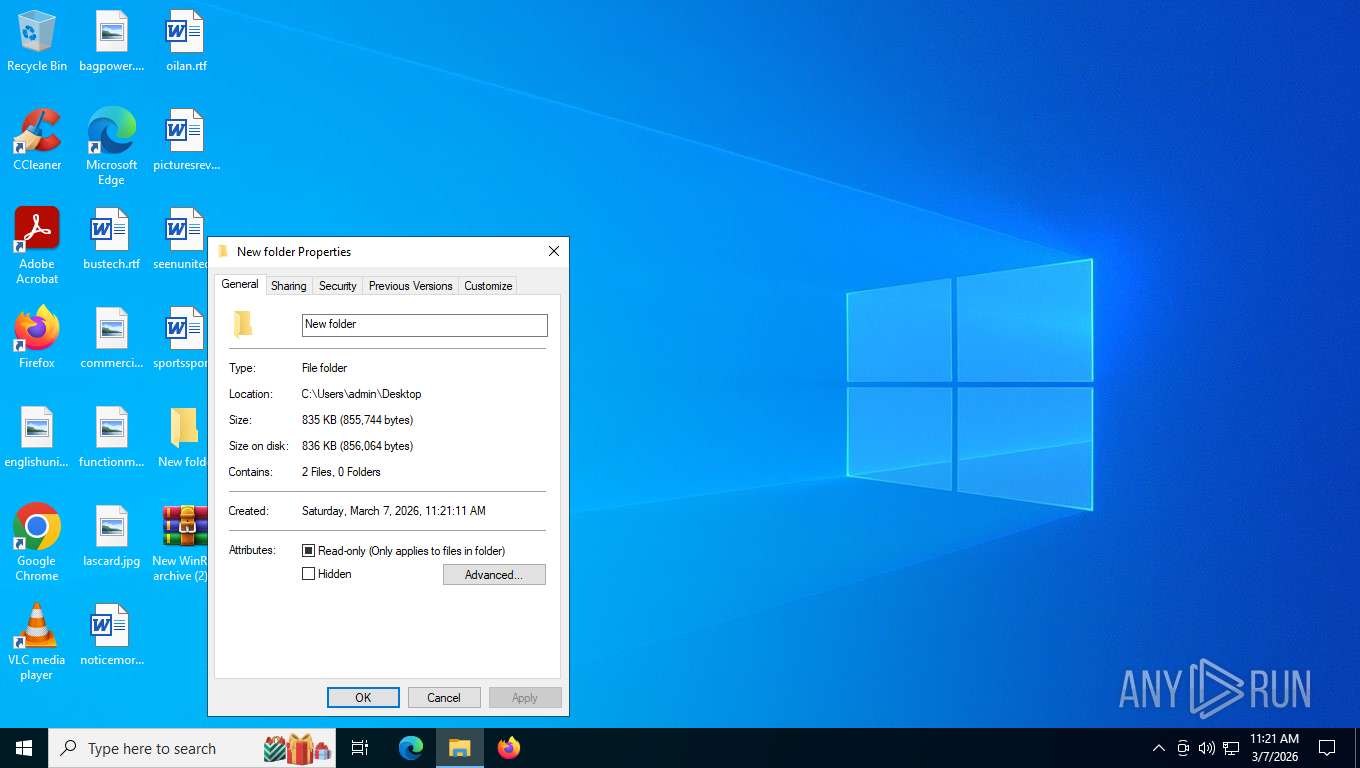The image size is (1360, 768).
Task: Open Google Chrome desktop shortcut
Action: pyautogui.click(x=37, y=543)
